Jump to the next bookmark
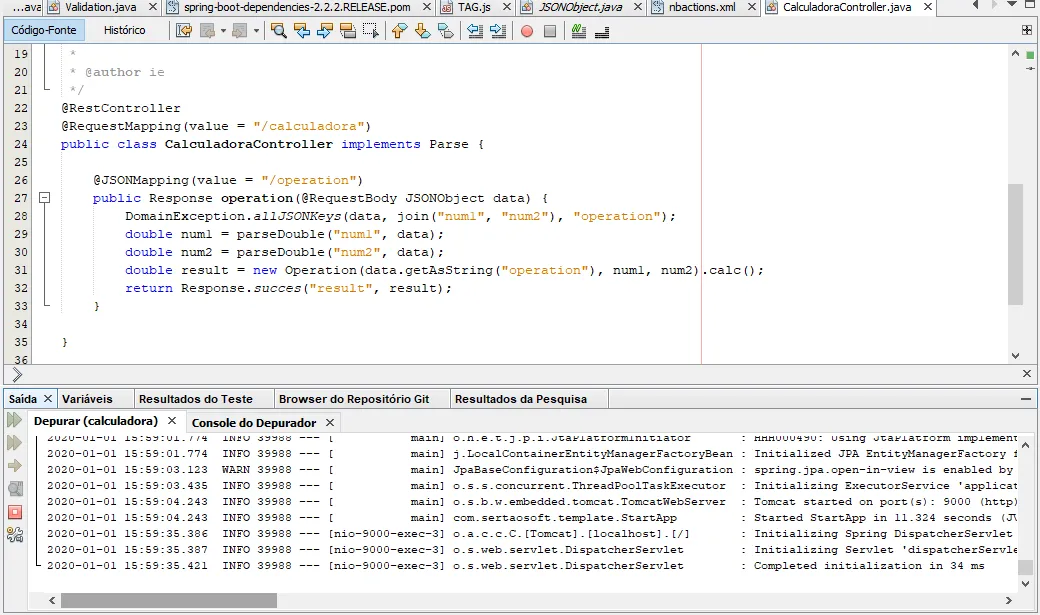The image size is (1040, 615). pyautogui.click(x=422, y=31)
